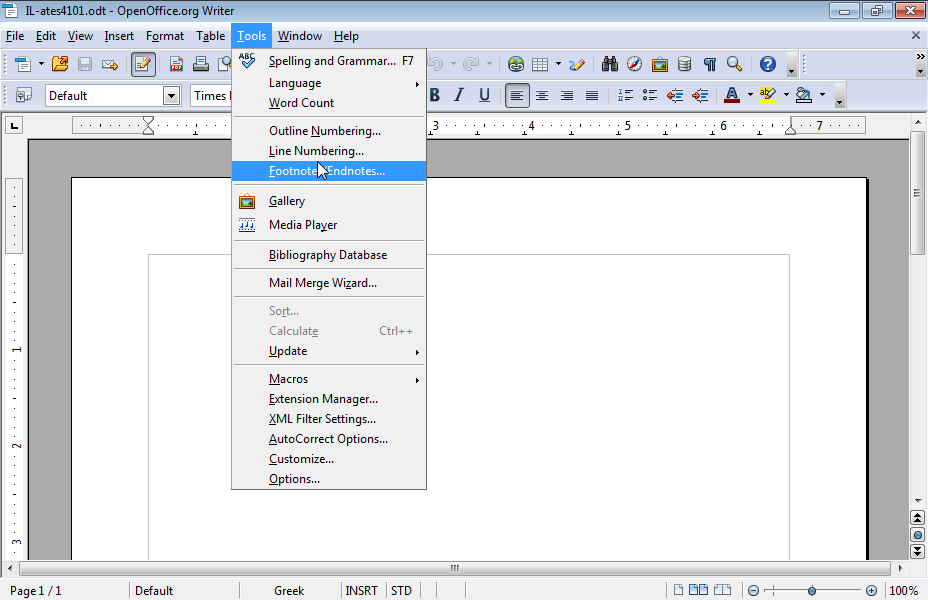Expand the New document dropdown arrow
The height and width of the screenshot is (600, 928).
(41, 64)
